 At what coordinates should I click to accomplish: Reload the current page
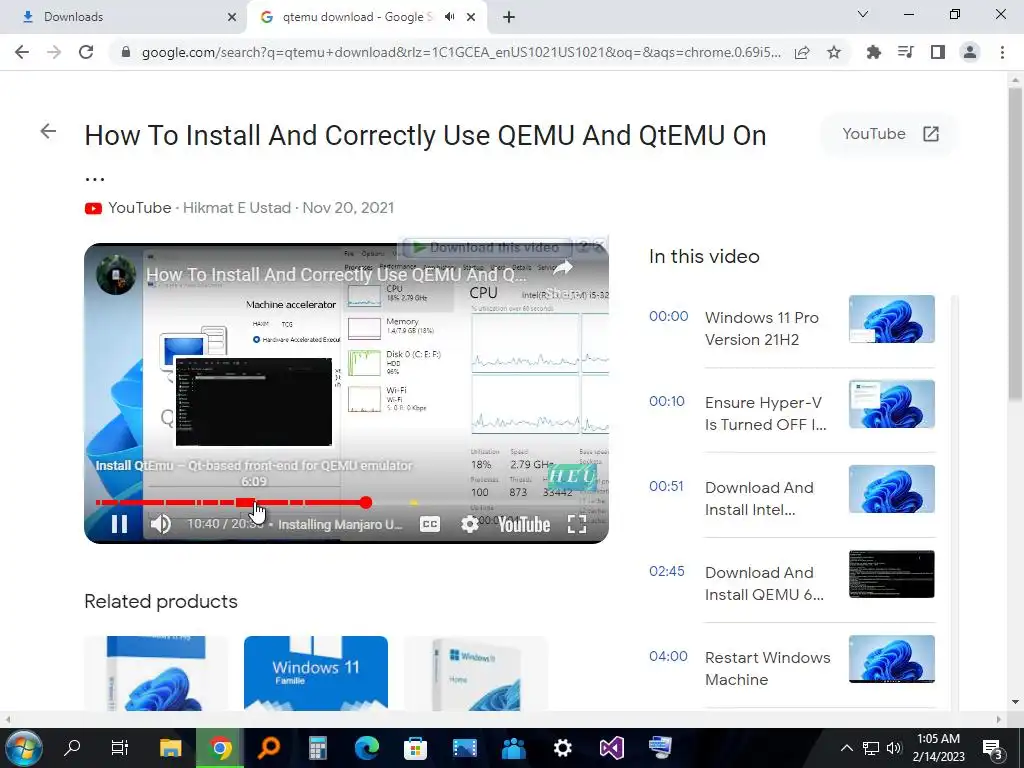[86, 52]
